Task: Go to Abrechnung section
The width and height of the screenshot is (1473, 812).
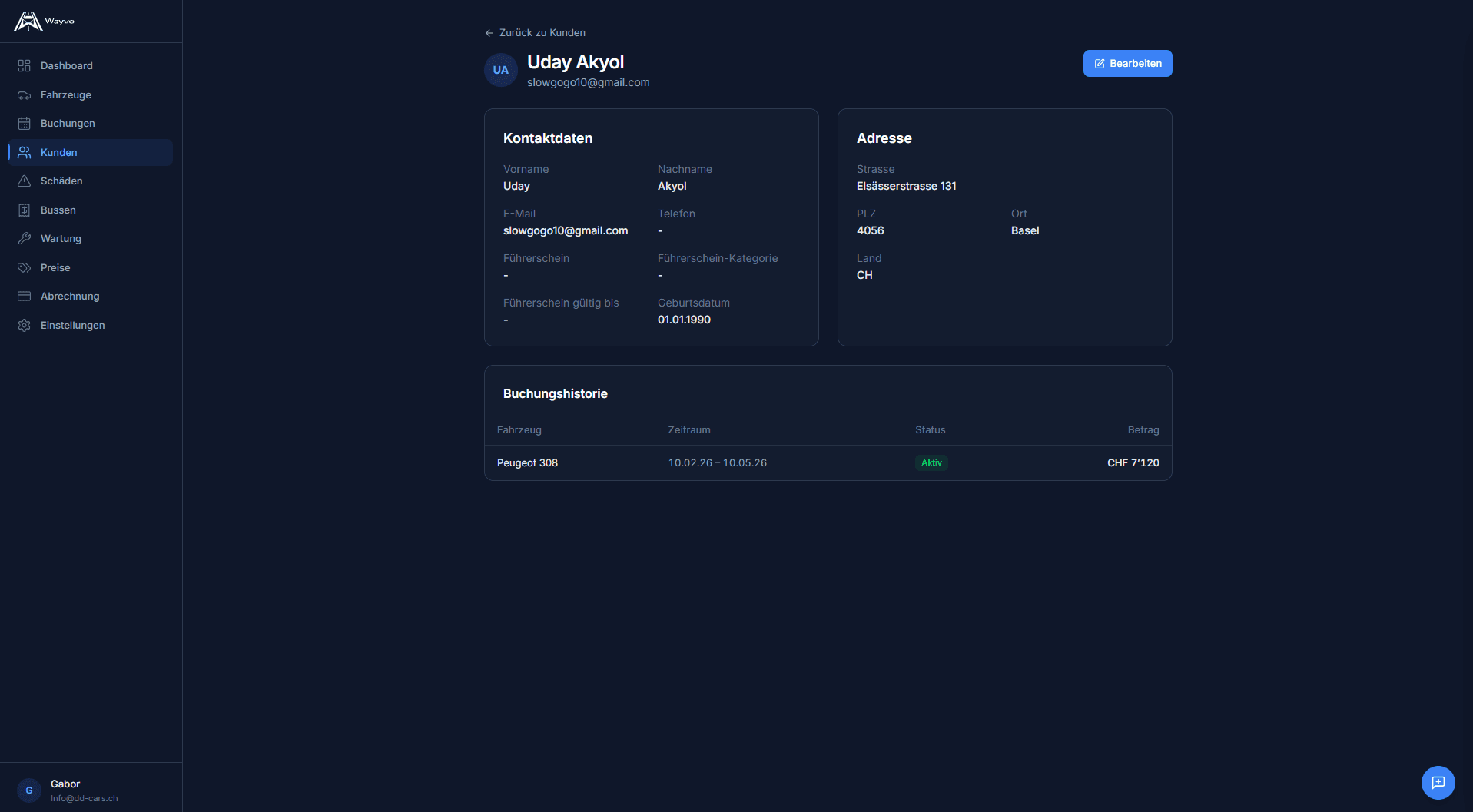Action: (x=70, y=297)
